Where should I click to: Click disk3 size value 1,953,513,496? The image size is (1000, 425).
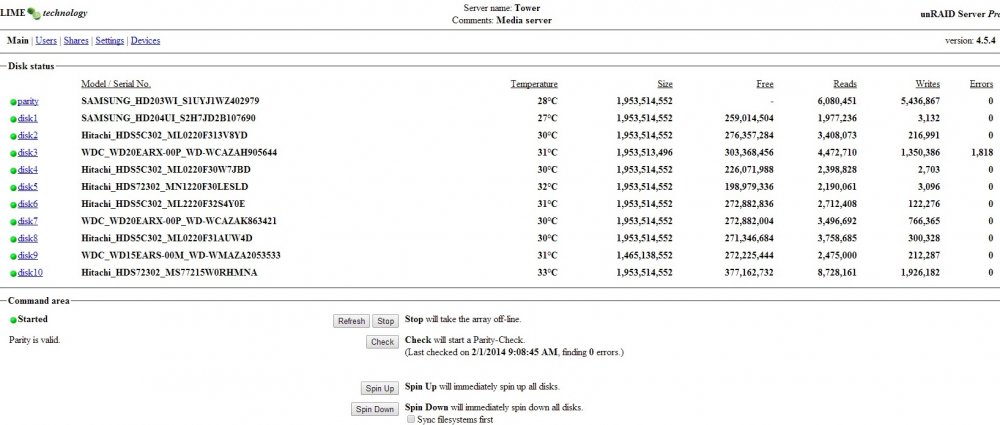[x=645, y=153]
